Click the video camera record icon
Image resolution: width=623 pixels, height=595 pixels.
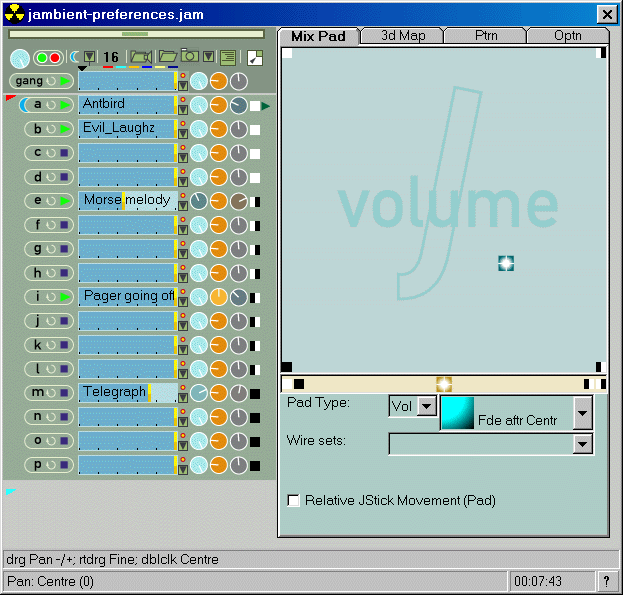point(140,57)
